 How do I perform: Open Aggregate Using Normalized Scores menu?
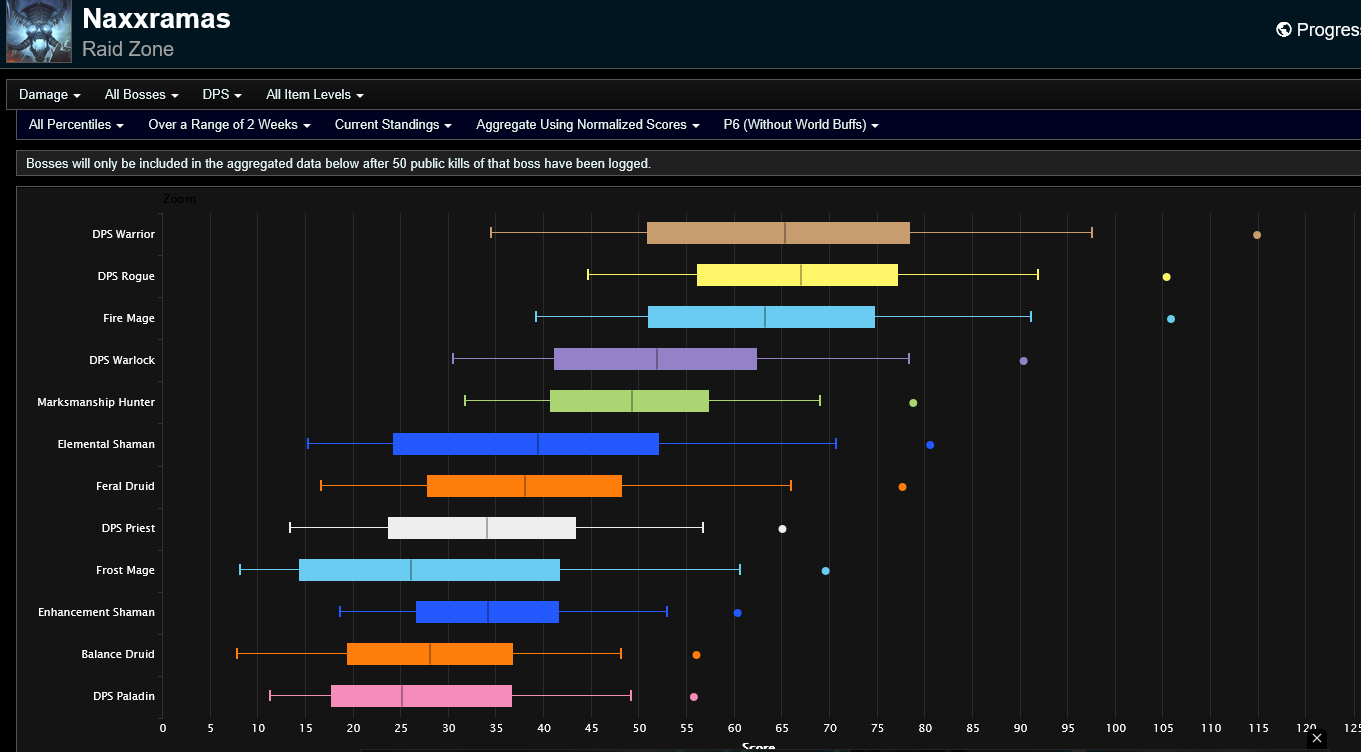(588, 125)
